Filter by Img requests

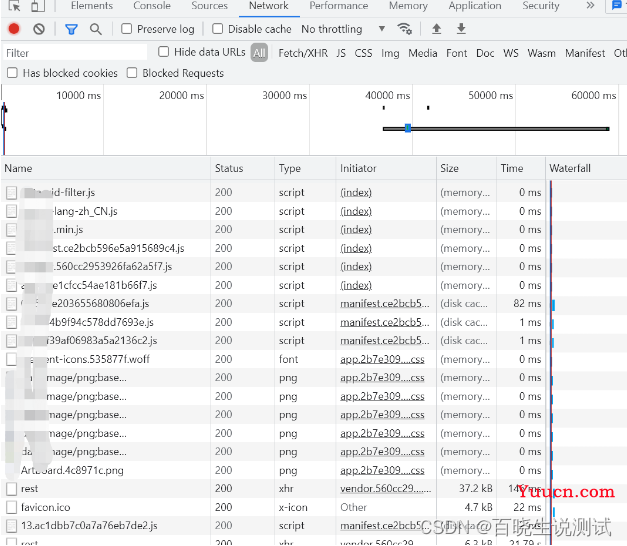point(390,53)
